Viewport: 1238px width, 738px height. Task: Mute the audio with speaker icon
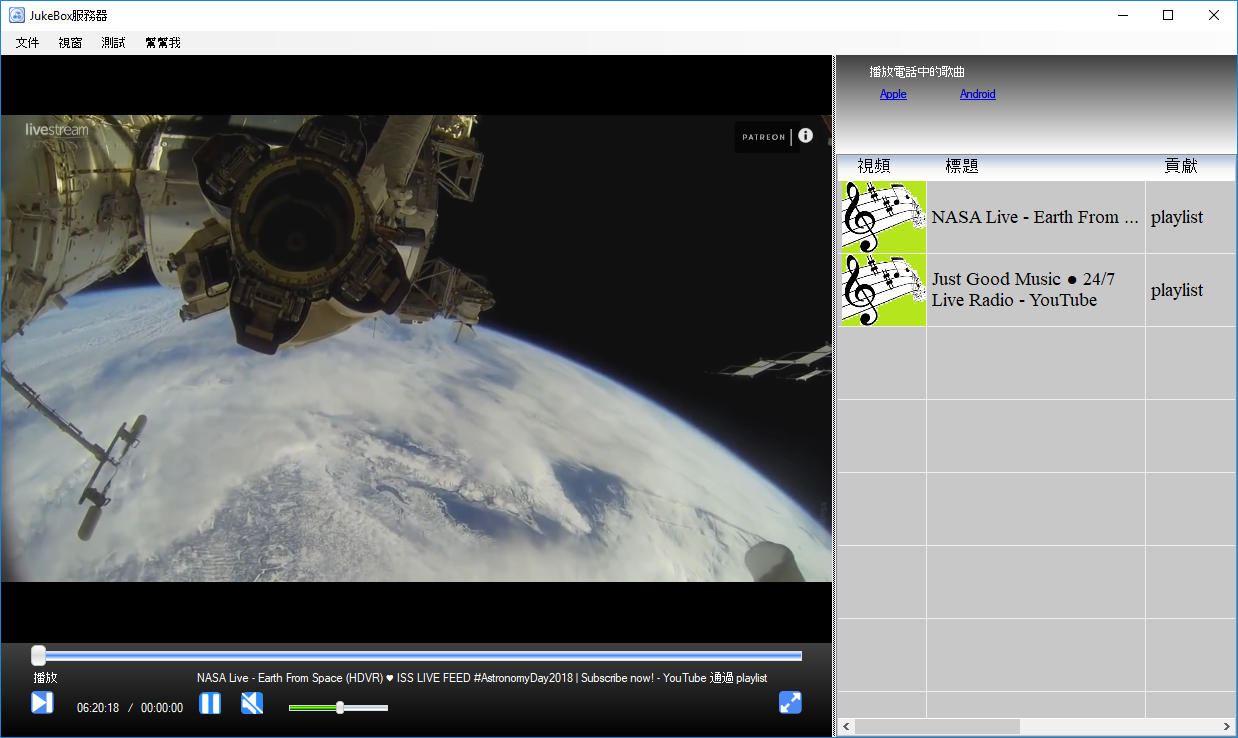pyautogui.click(x=252, y=703)
